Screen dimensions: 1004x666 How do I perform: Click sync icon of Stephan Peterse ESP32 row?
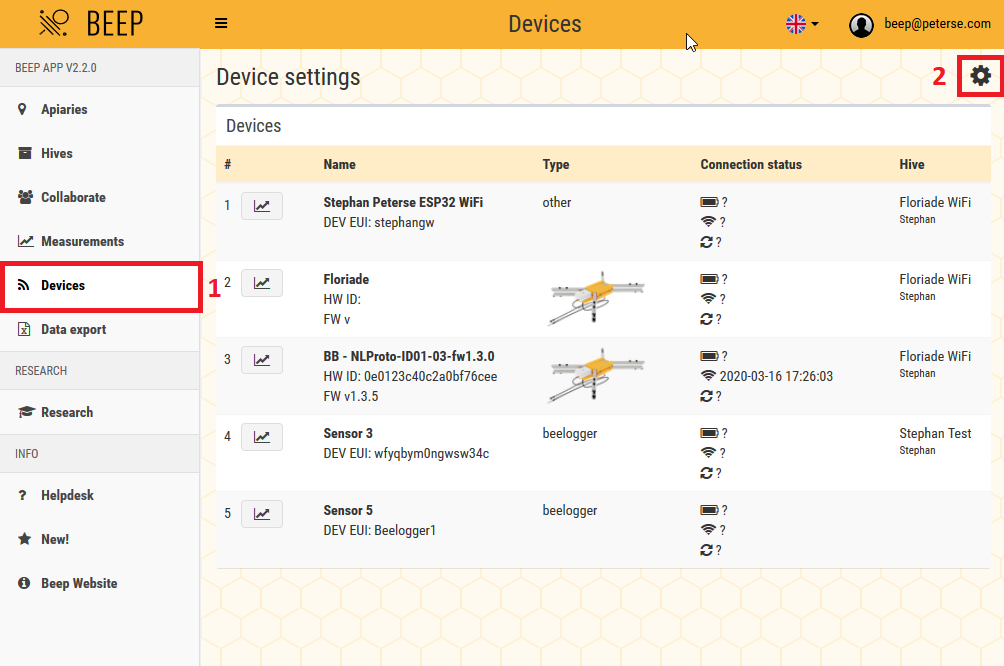[706, 242]
